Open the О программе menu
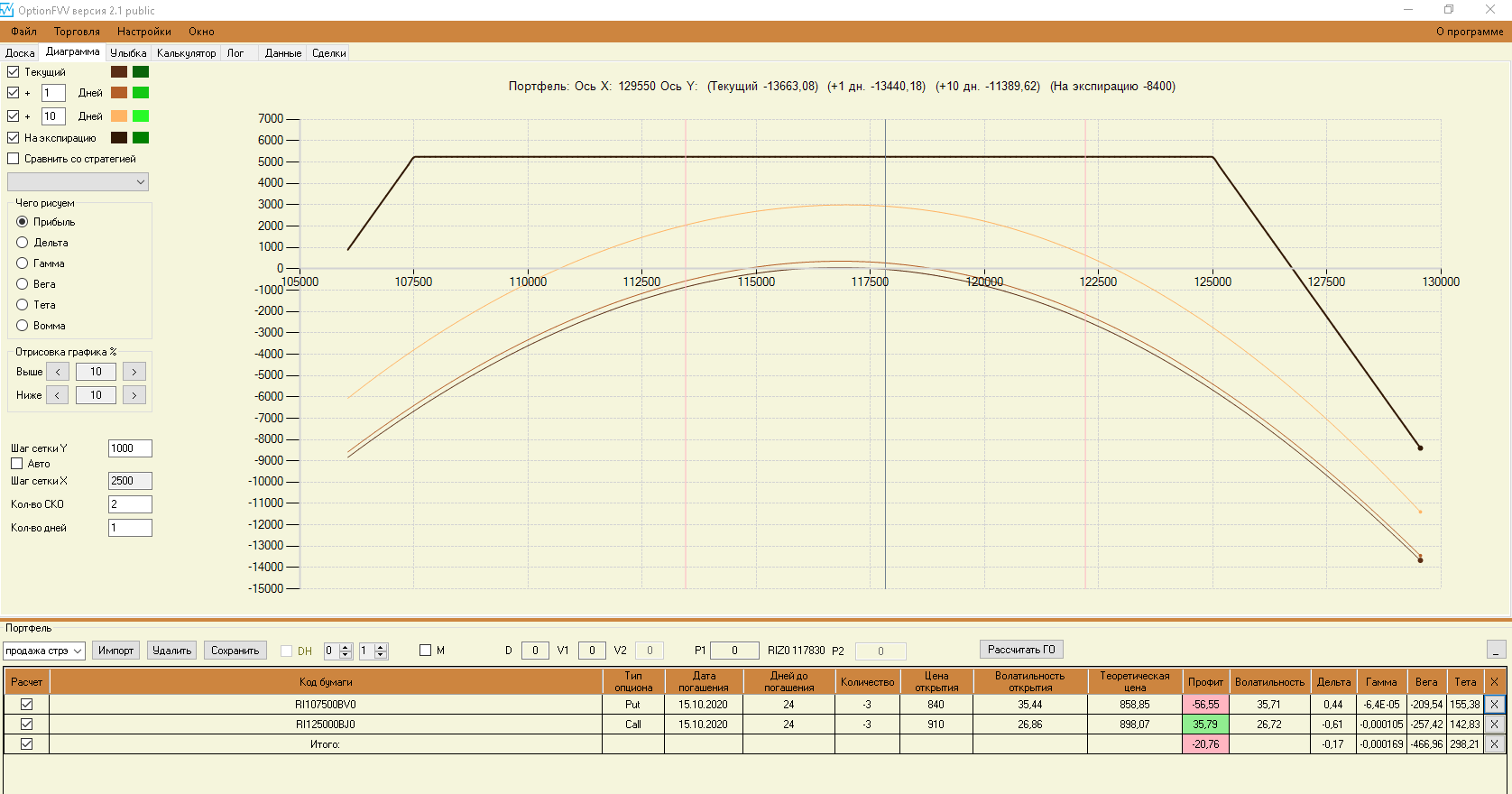This screenshot has height=794, width=1512. click(x=1470, y=32)
